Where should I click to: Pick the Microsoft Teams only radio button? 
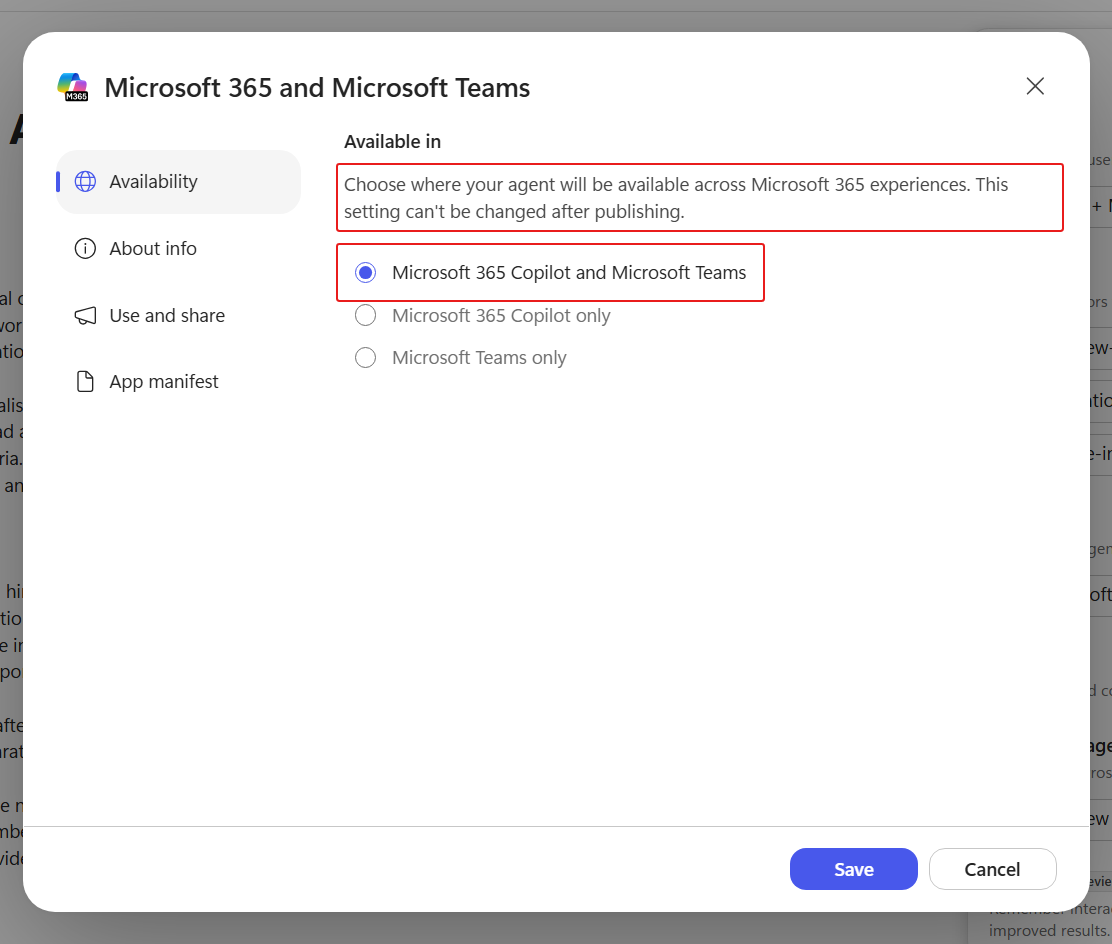point(365,357)
